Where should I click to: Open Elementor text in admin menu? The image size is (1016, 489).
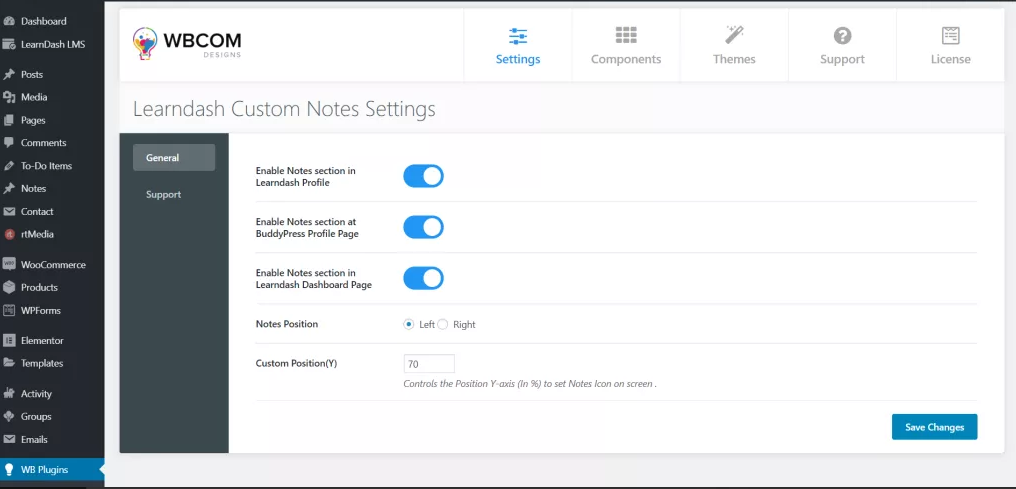coord(42,340)
